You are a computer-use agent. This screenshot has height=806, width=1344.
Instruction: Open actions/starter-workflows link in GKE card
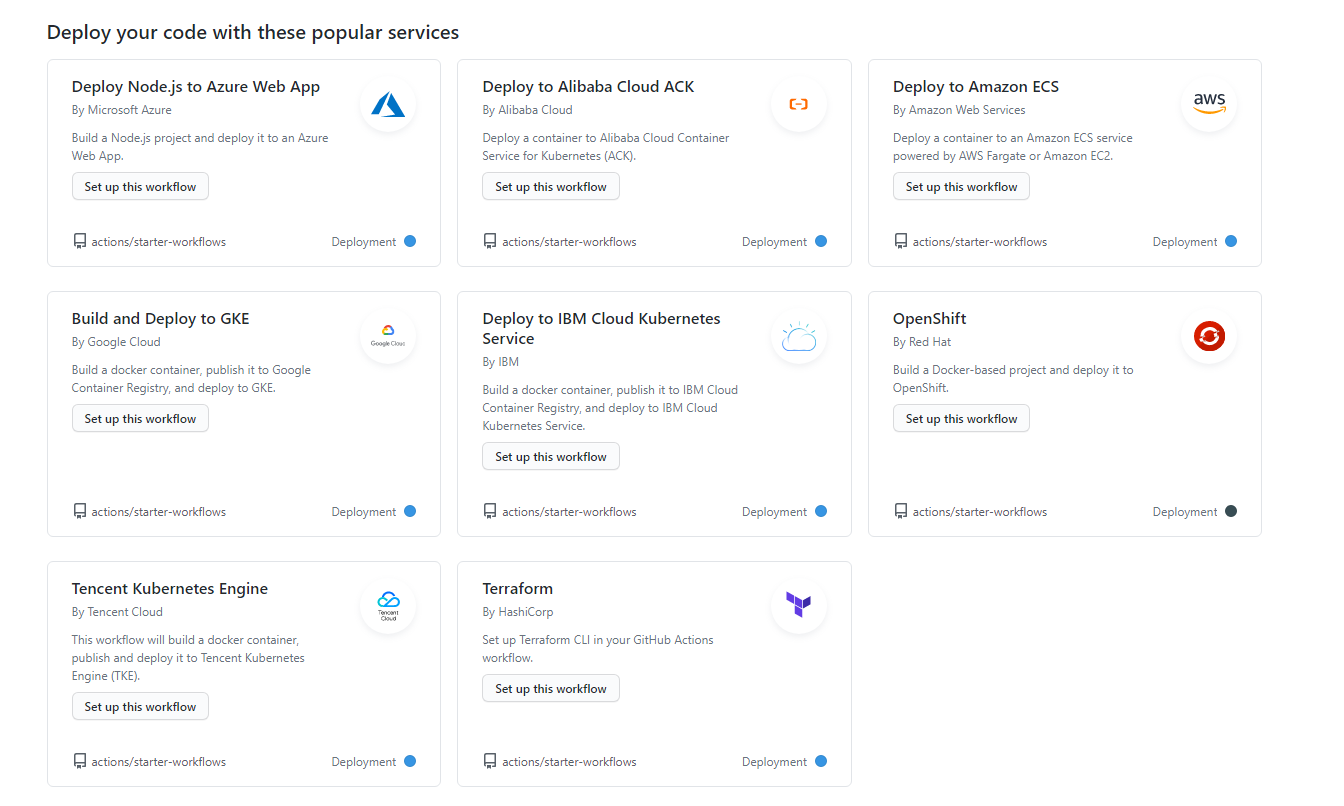(x=158, y=512)
